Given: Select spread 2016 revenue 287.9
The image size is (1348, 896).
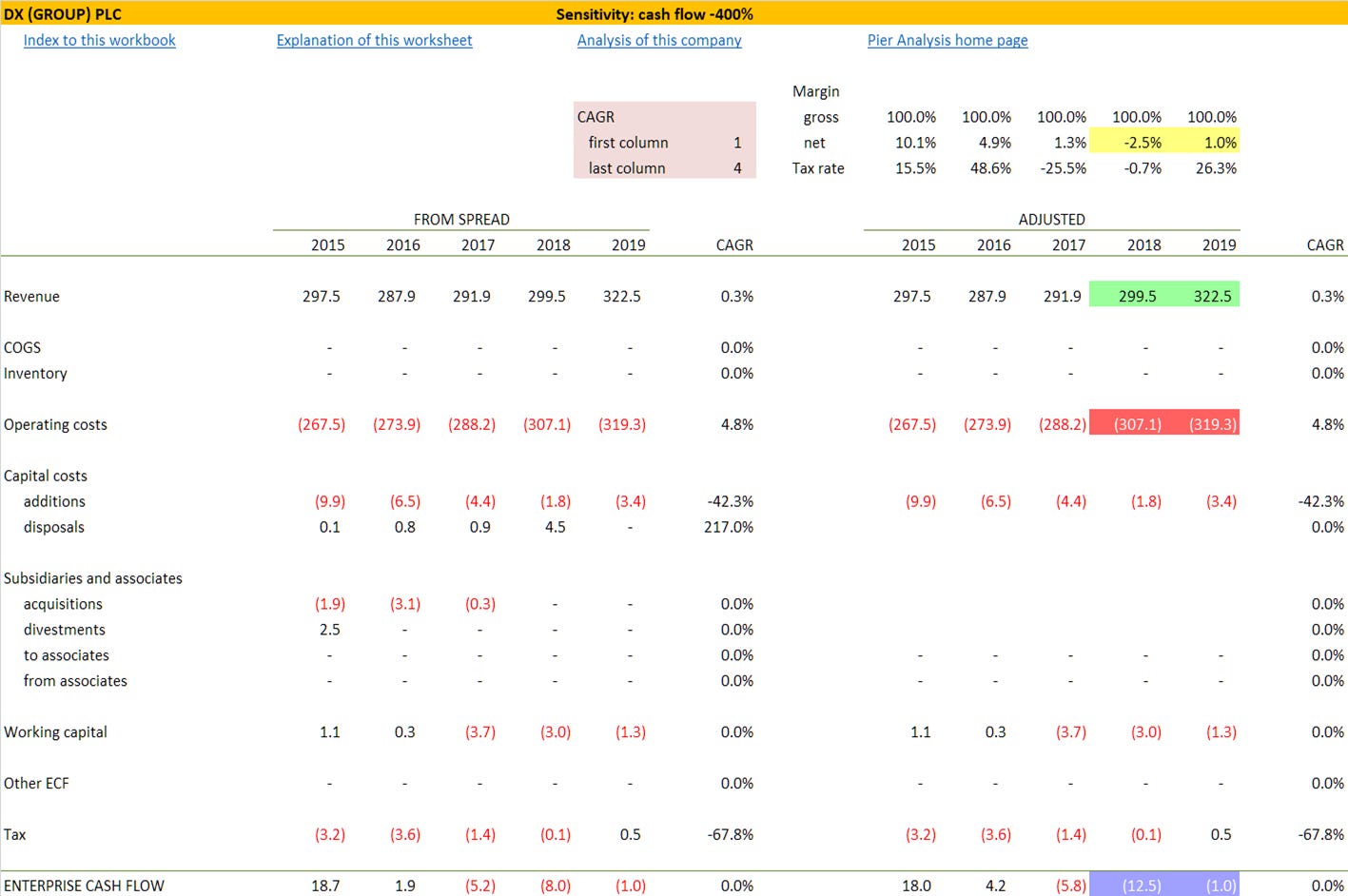Looking at the screenshot, I should point(397,297).
